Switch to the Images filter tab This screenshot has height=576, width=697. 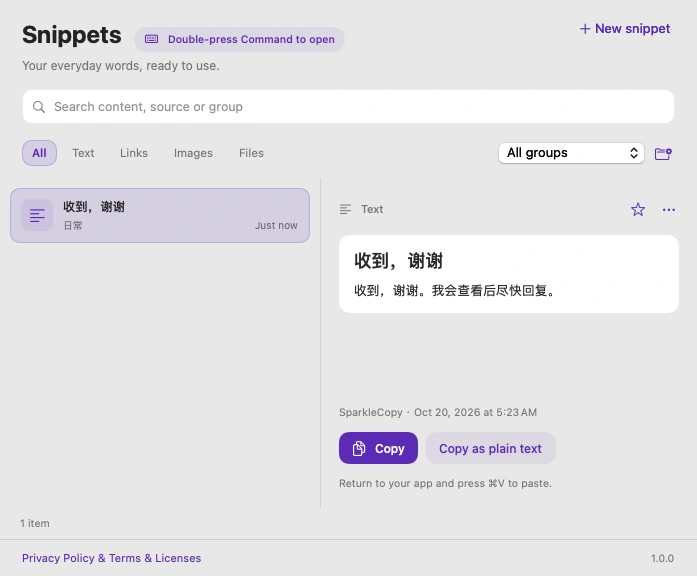(x=193, y=153)
